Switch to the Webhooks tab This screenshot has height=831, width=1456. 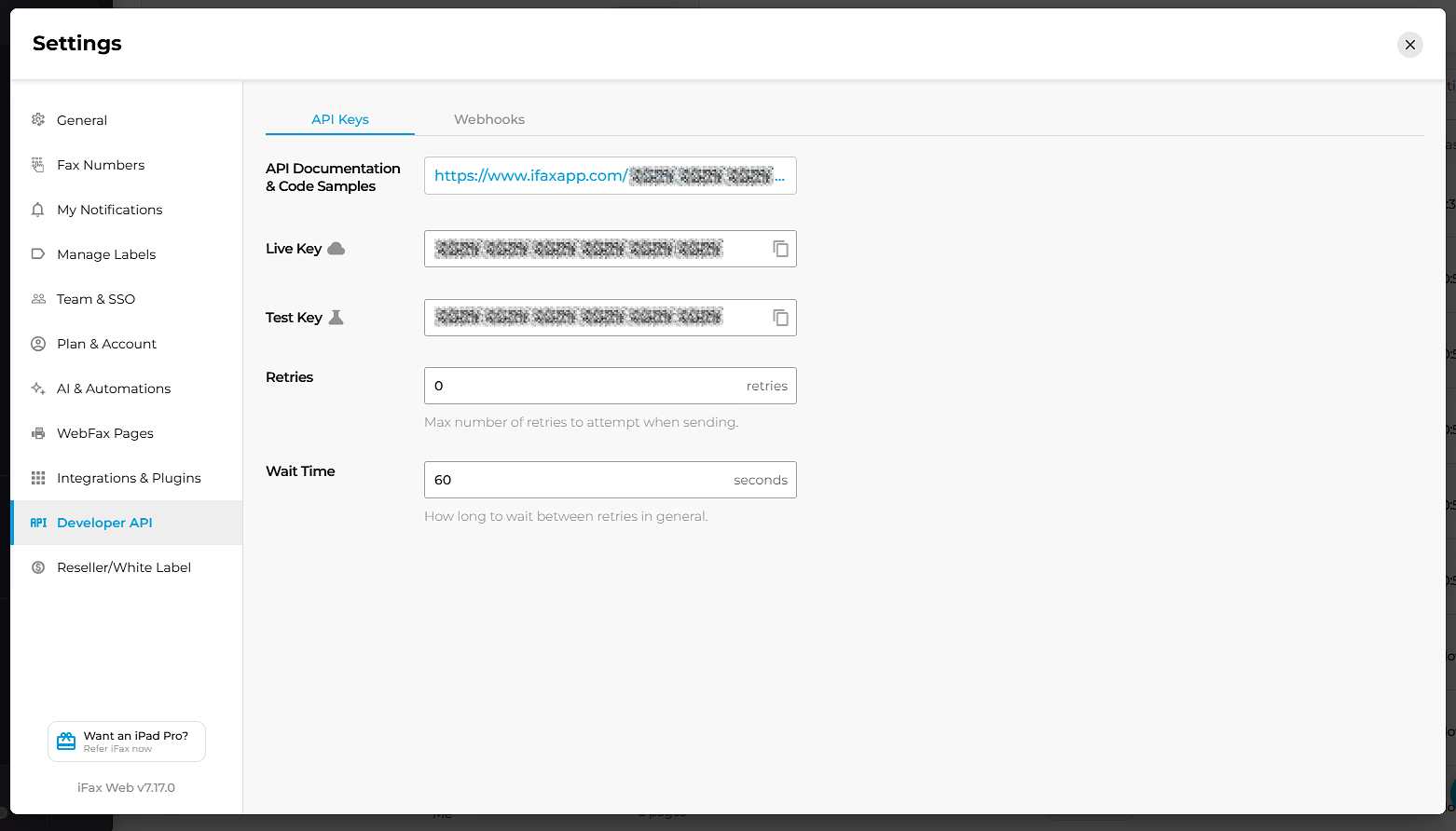[489, 119]
